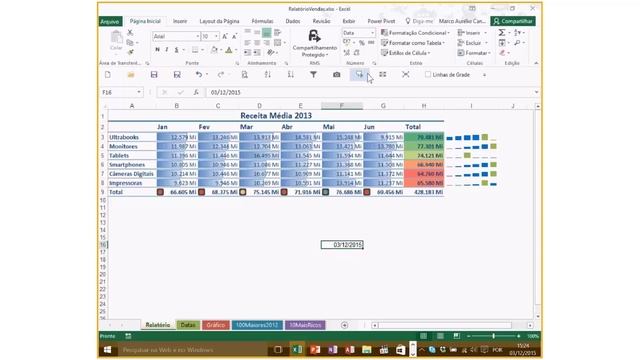Open the Formatar como Tabela dropdown
This screenshot has width=640, height=360.
coord(413,43)
